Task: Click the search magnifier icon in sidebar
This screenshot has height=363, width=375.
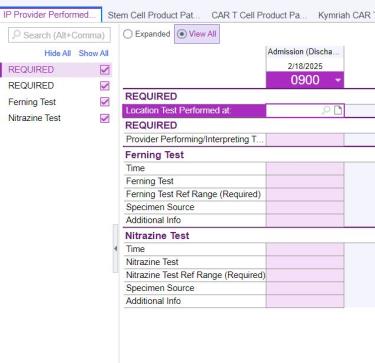Action: [x=16, y=35]
